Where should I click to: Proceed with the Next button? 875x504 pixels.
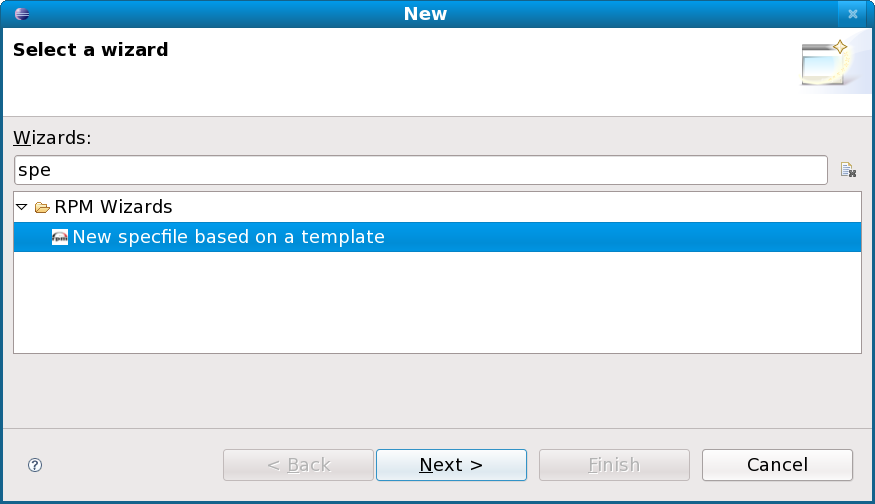451,465
